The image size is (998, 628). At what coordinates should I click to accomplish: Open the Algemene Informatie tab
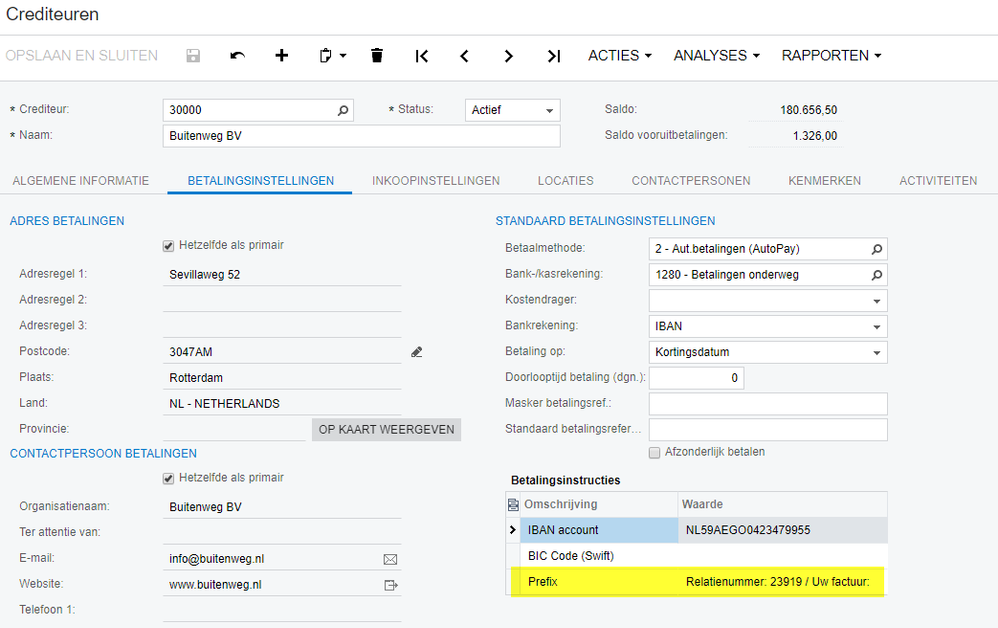(81, 181)
